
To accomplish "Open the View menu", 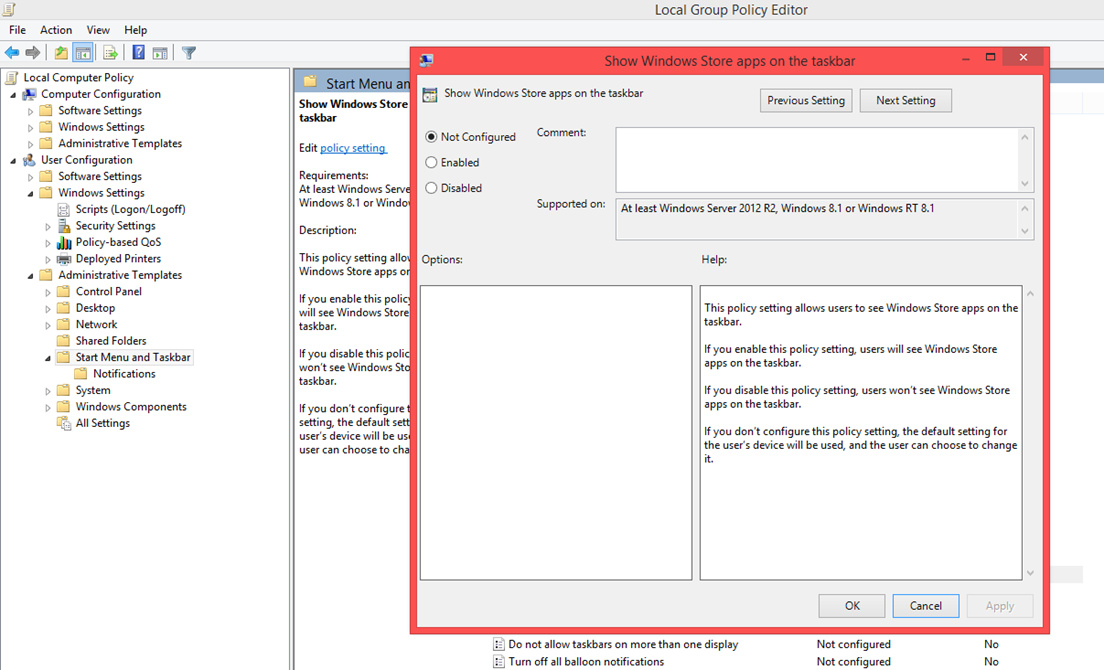I will (x=98, y=30).
